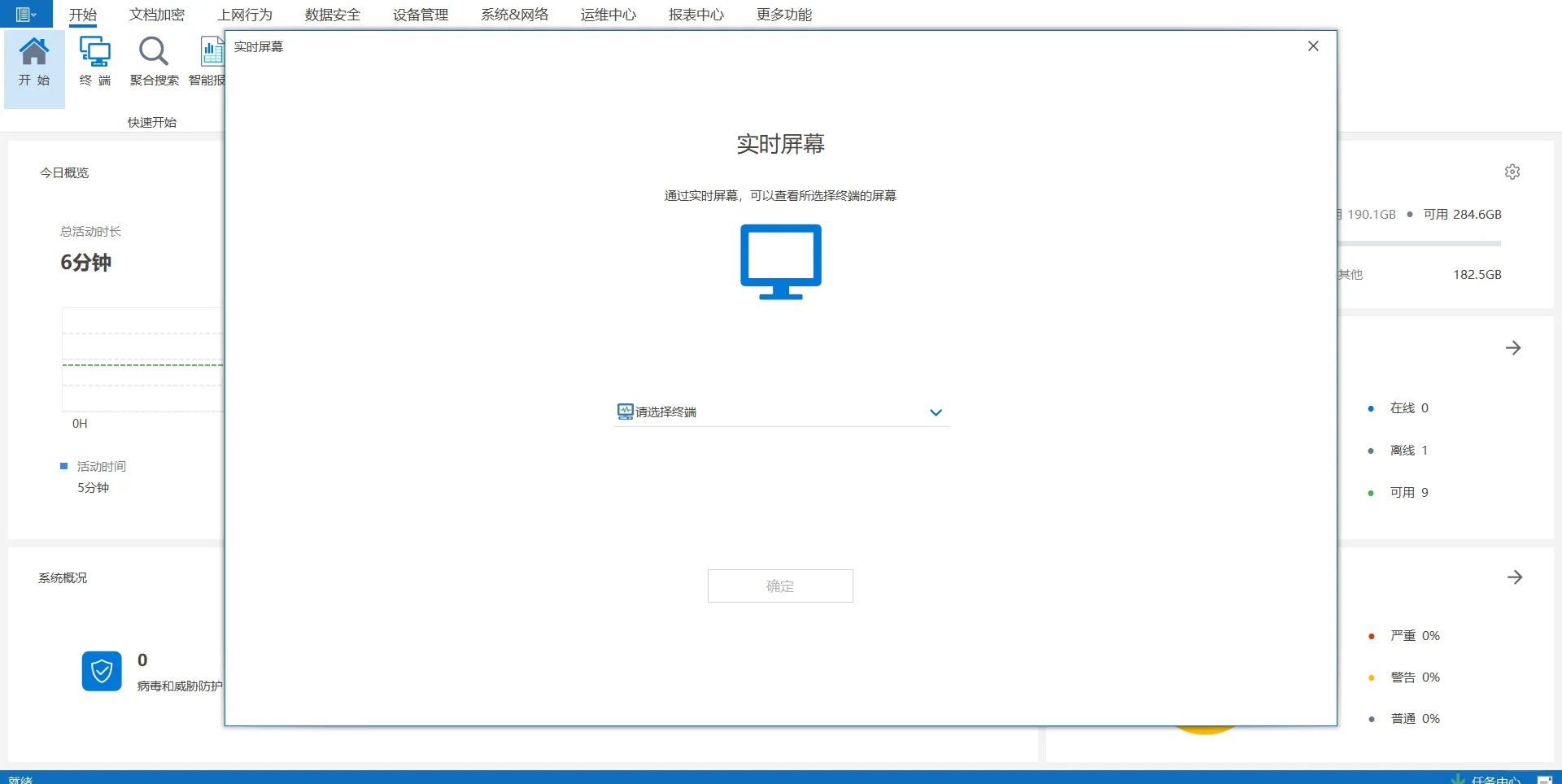Image resolution: width=1562 pixels, height=784 pixels.
Task: Open the application menu dropdown at top left
Action: click(25, 14)
